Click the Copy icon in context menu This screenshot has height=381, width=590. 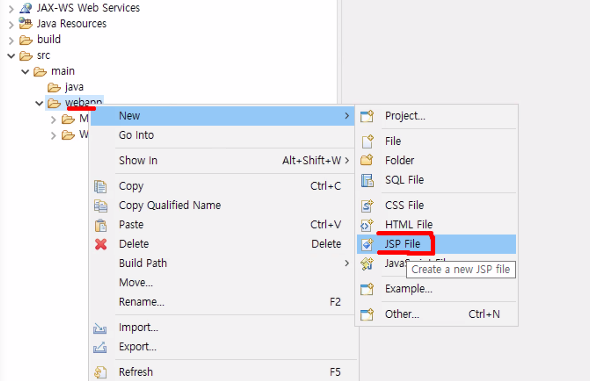[x=100, y=187]
